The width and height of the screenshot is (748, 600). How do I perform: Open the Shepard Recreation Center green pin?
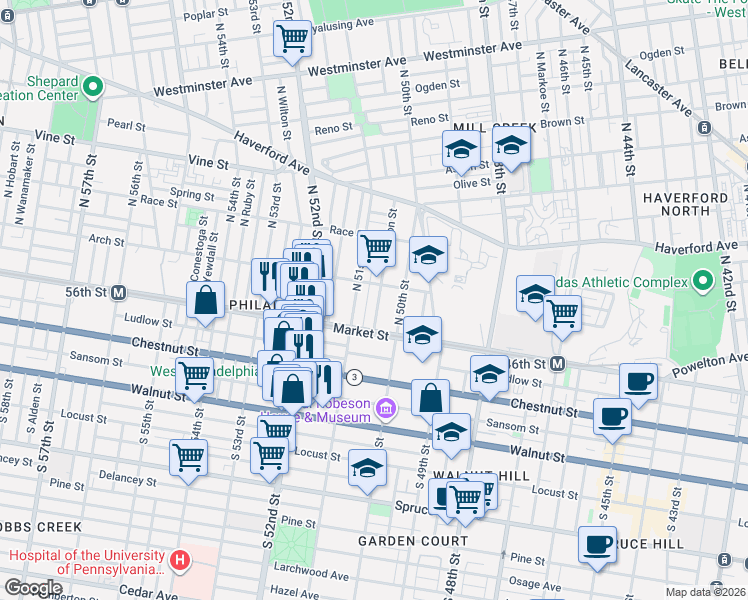click(x=93, y=88)
